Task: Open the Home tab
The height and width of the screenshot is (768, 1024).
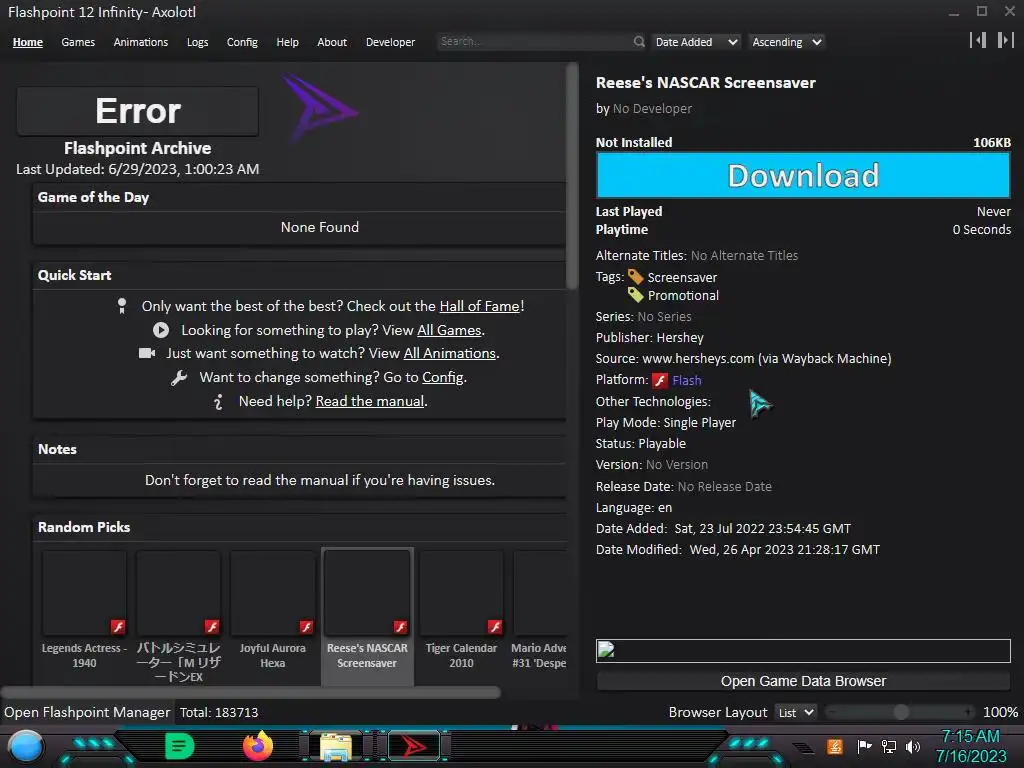Action: point(27,42)
